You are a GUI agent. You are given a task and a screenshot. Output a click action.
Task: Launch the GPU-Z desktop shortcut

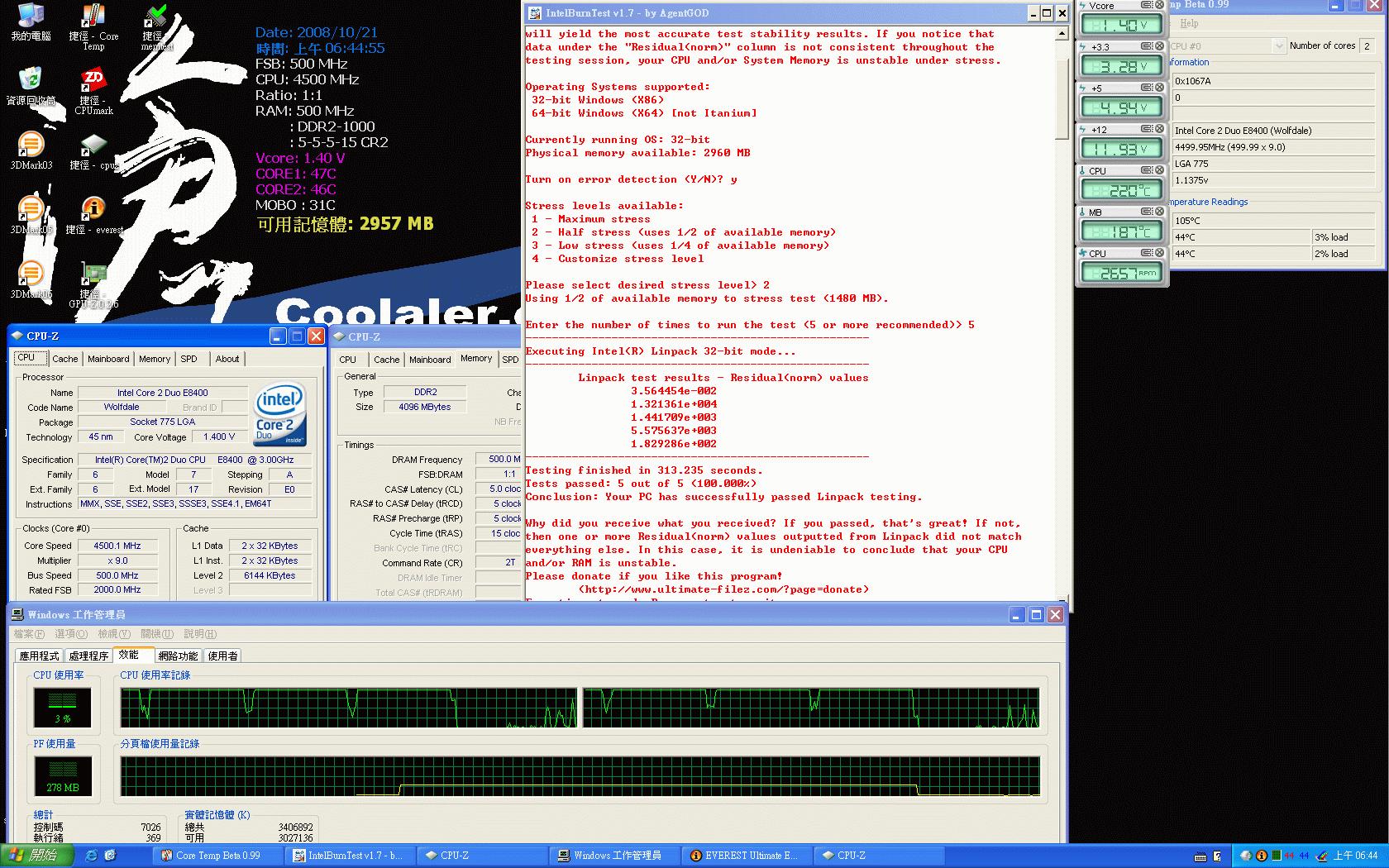point(93,285)
